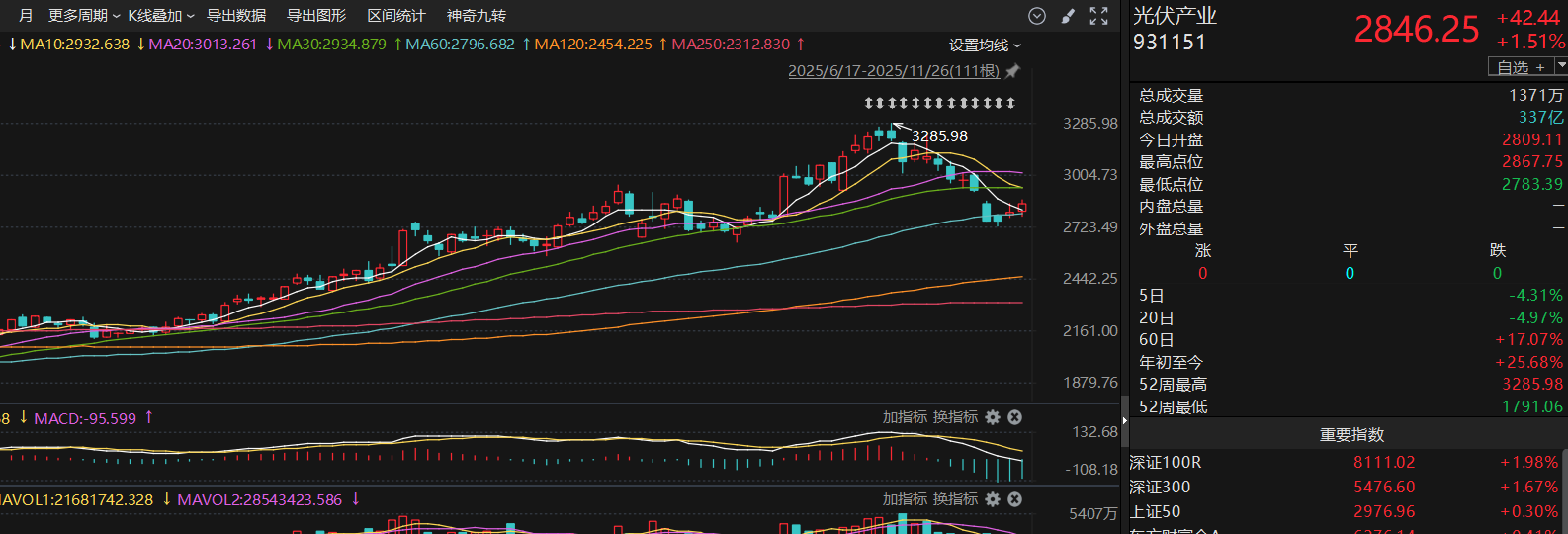This screenshot has height=534, width=1568.
Task: Open dropdown arrow next to 自选 button
Action: point(1561,66)
